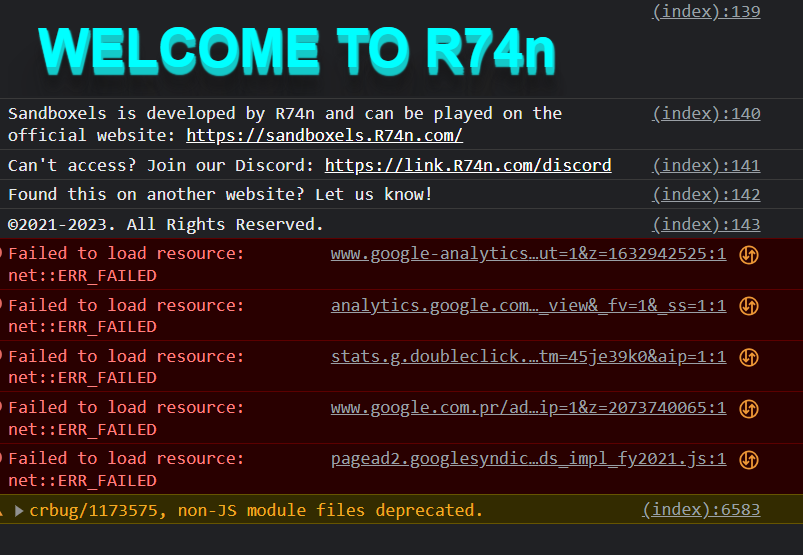Click network request icon beside doubleclick error

coord(749,357)
